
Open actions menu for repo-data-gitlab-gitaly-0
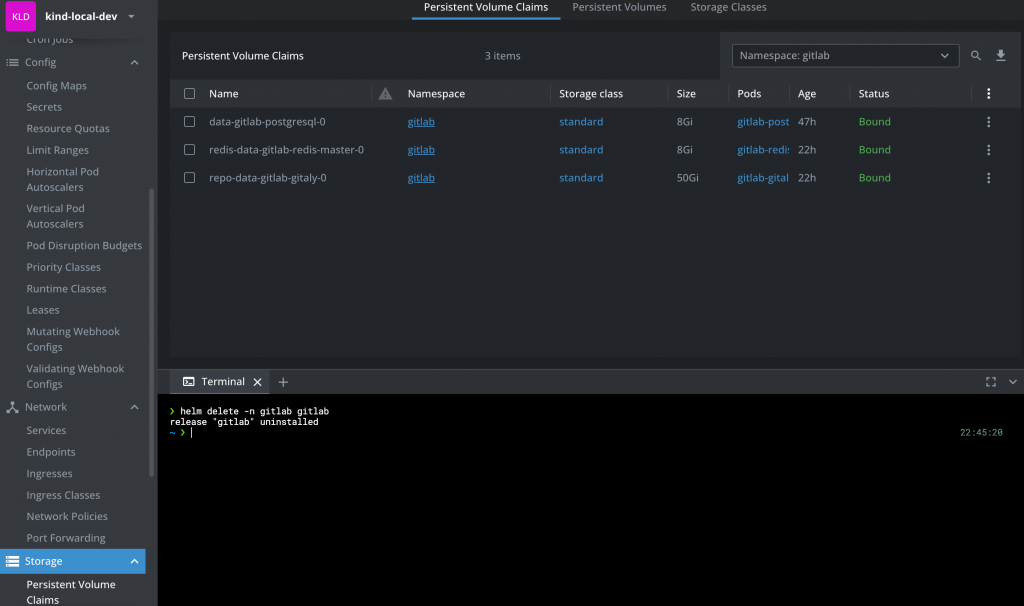(988, 178)
